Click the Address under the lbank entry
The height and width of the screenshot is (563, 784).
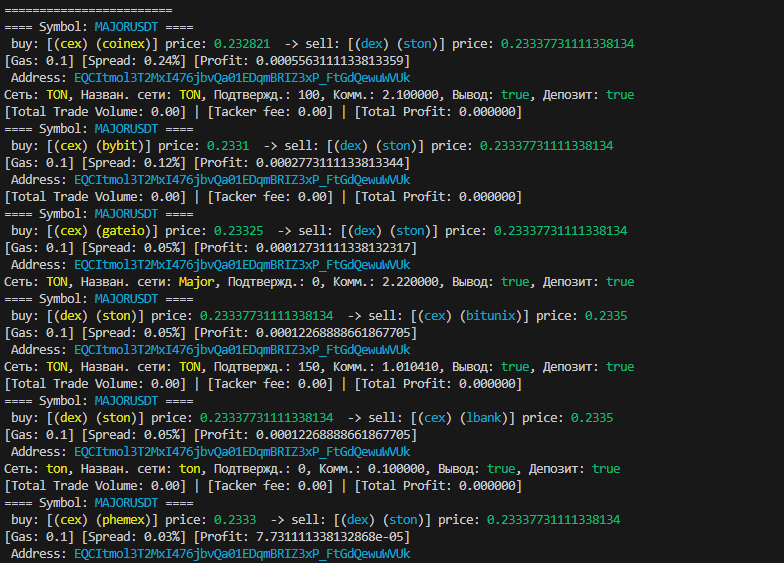pos(242,452)
